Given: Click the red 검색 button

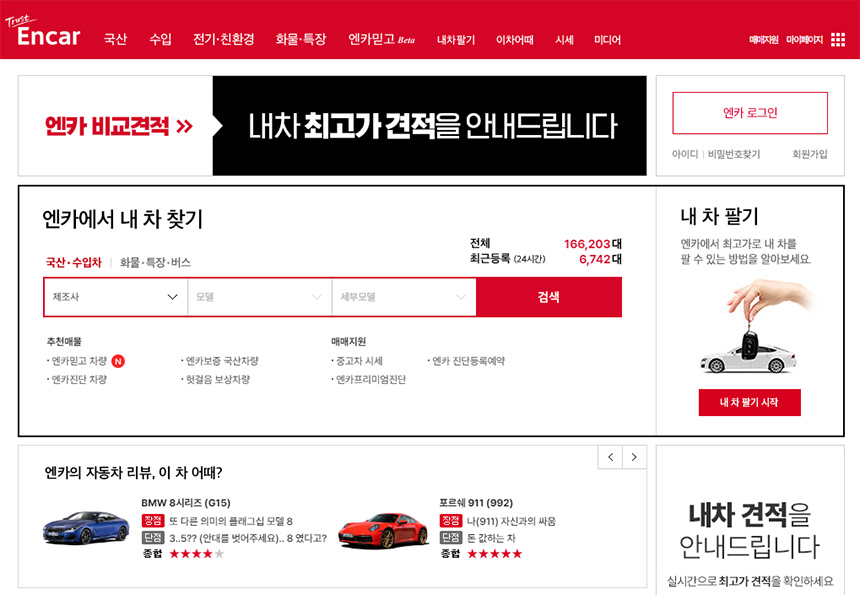Looking at the screenshot, I should point(548,297).
